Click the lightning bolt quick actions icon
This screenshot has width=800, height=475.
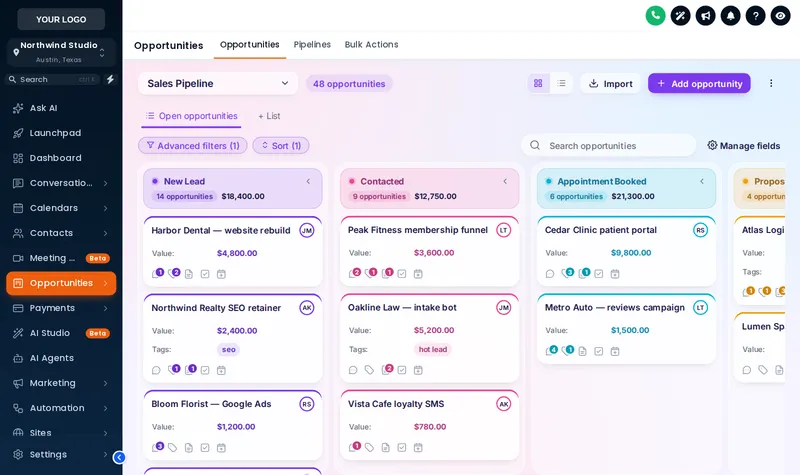pos(110,79)
